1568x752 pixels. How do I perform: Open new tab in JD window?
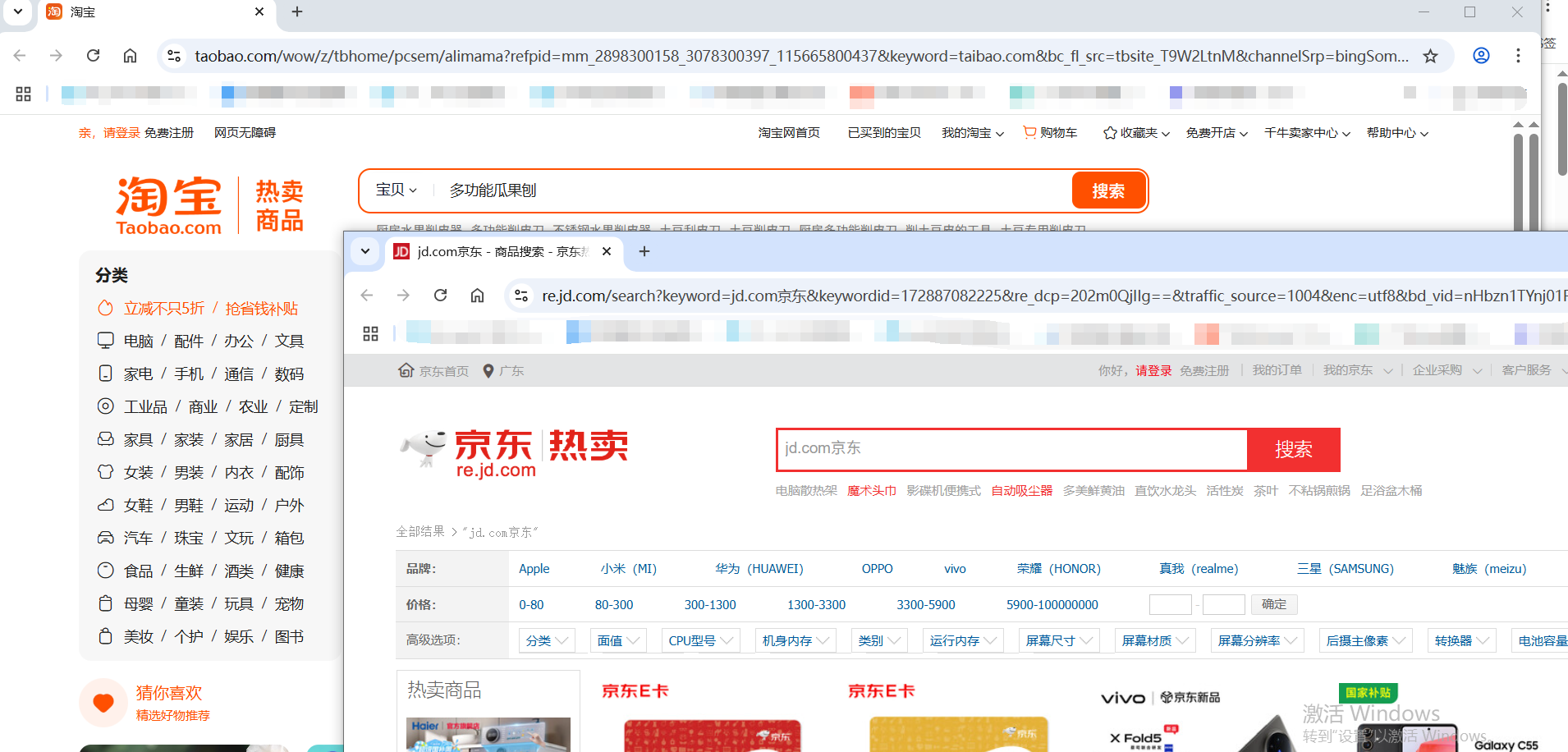point(644,251)
